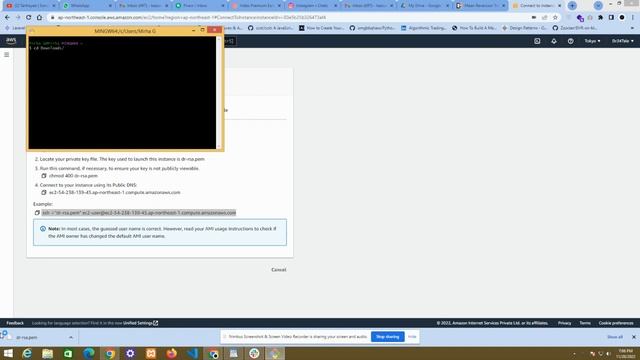Bookmark this page with the star
Viewport: 640px width, 360px height.
click(555, 18)
